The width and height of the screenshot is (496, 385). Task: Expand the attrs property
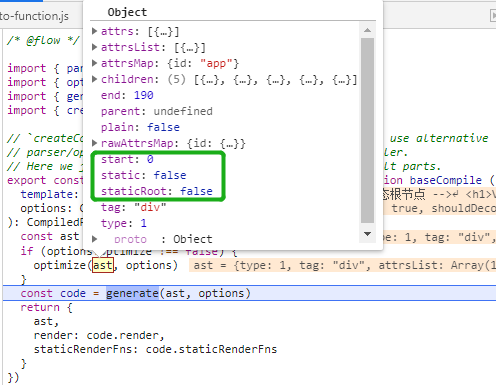95,31
